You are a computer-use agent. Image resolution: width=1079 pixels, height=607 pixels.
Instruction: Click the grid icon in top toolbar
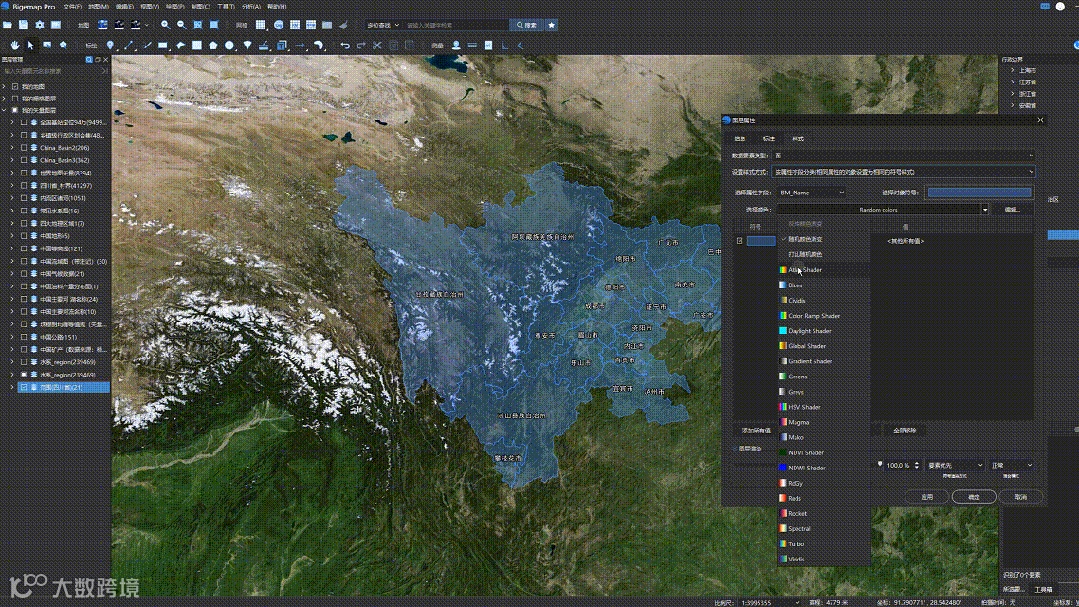point(260,25)
